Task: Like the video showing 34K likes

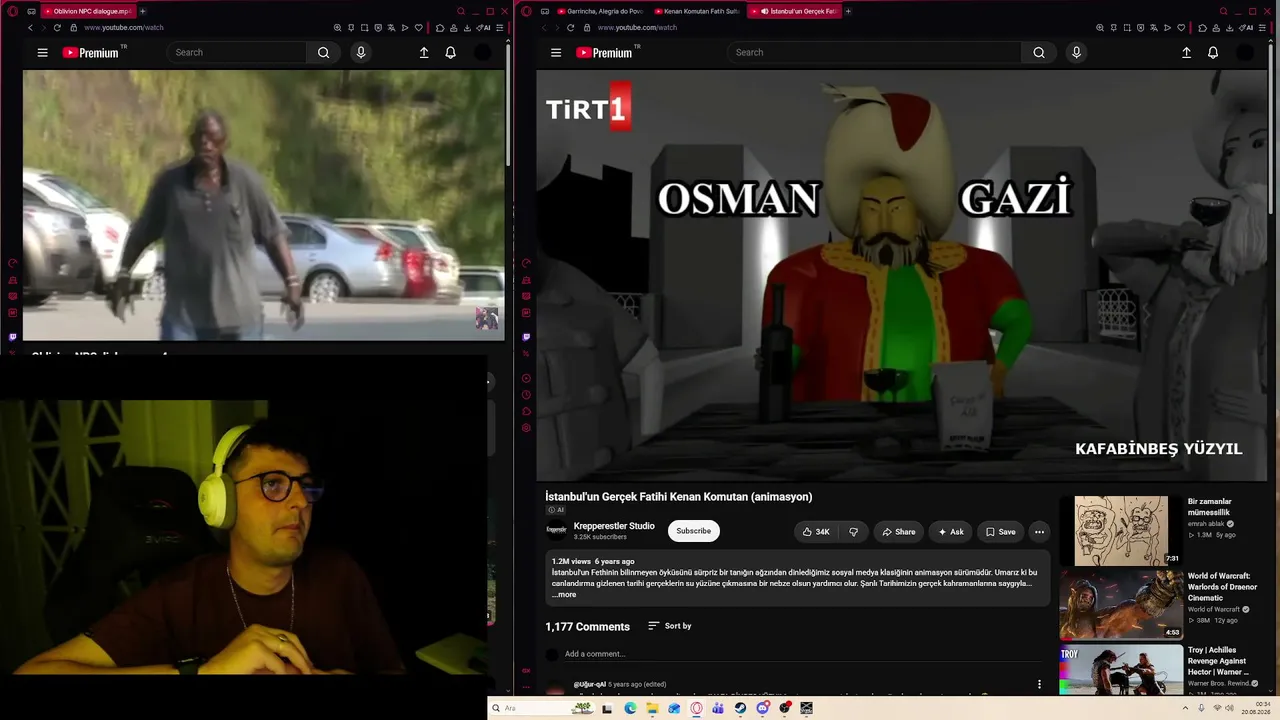Action: click(x=815, y=532)
